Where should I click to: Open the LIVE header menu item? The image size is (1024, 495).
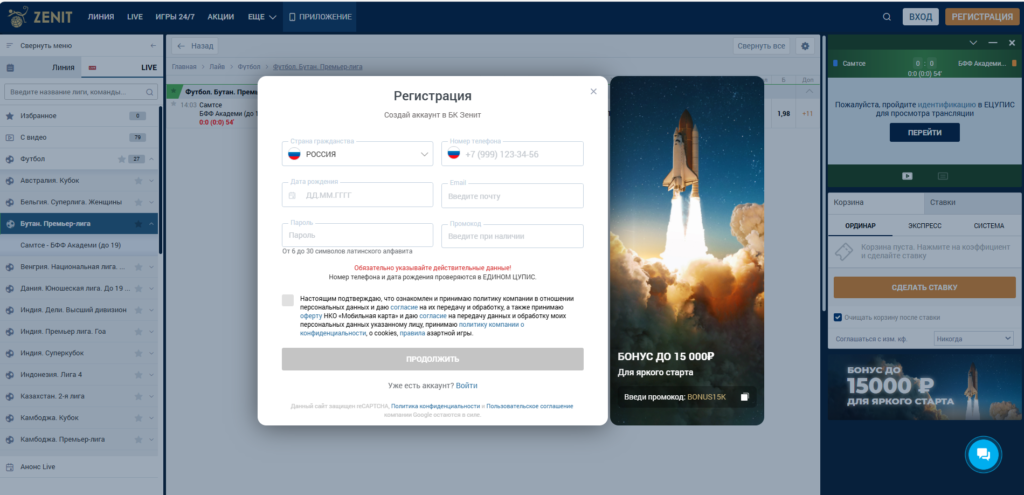coord(135,17)
